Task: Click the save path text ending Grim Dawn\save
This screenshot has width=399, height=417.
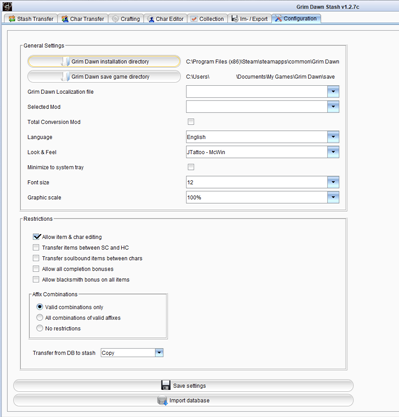Action: click(260, 77)
